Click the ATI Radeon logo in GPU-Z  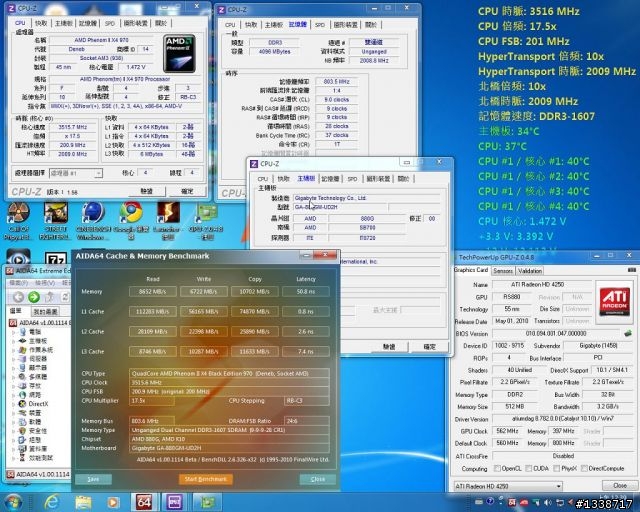(615, 303)
